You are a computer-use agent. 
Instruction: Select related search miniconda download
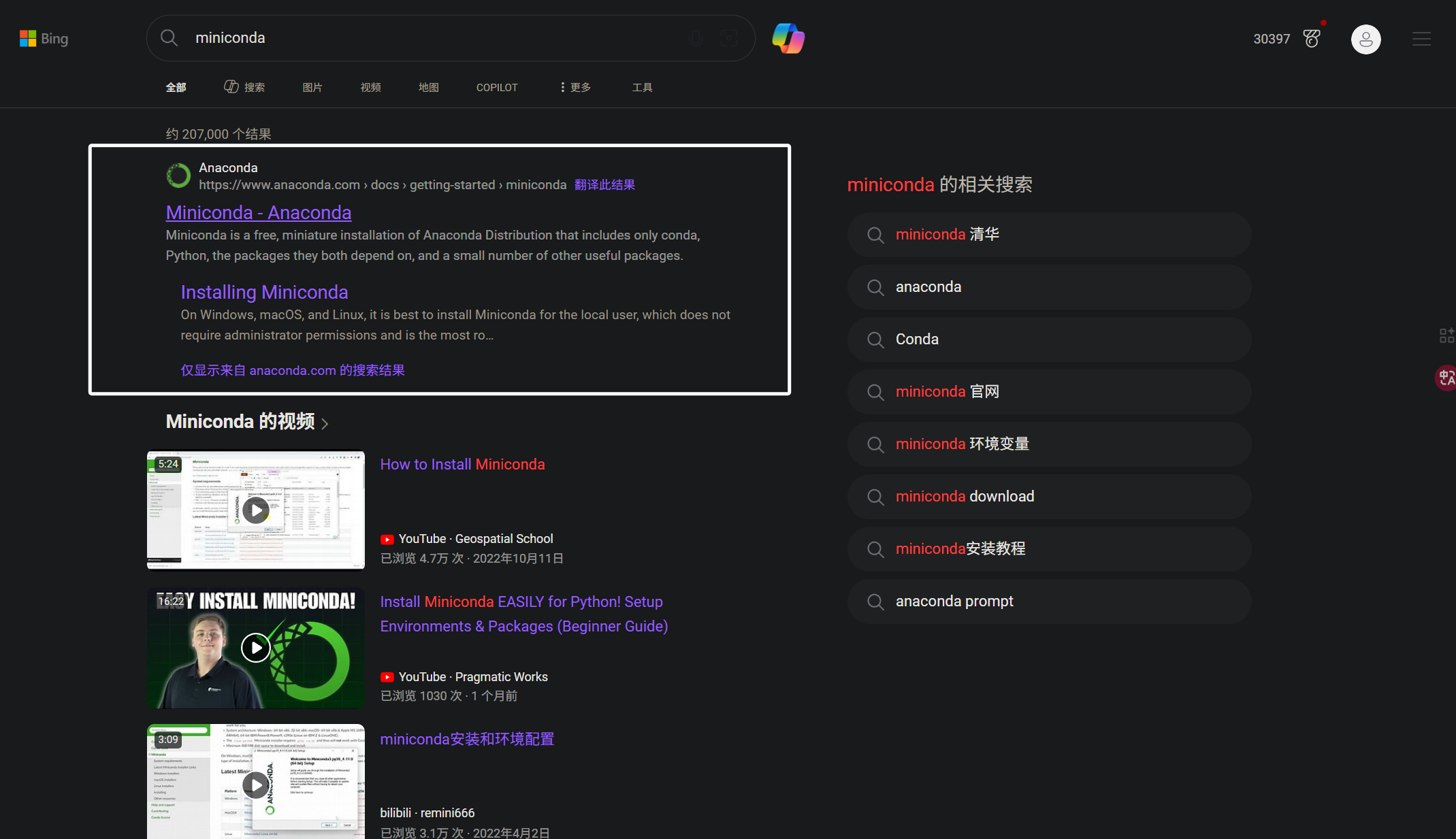point(1049,497)
